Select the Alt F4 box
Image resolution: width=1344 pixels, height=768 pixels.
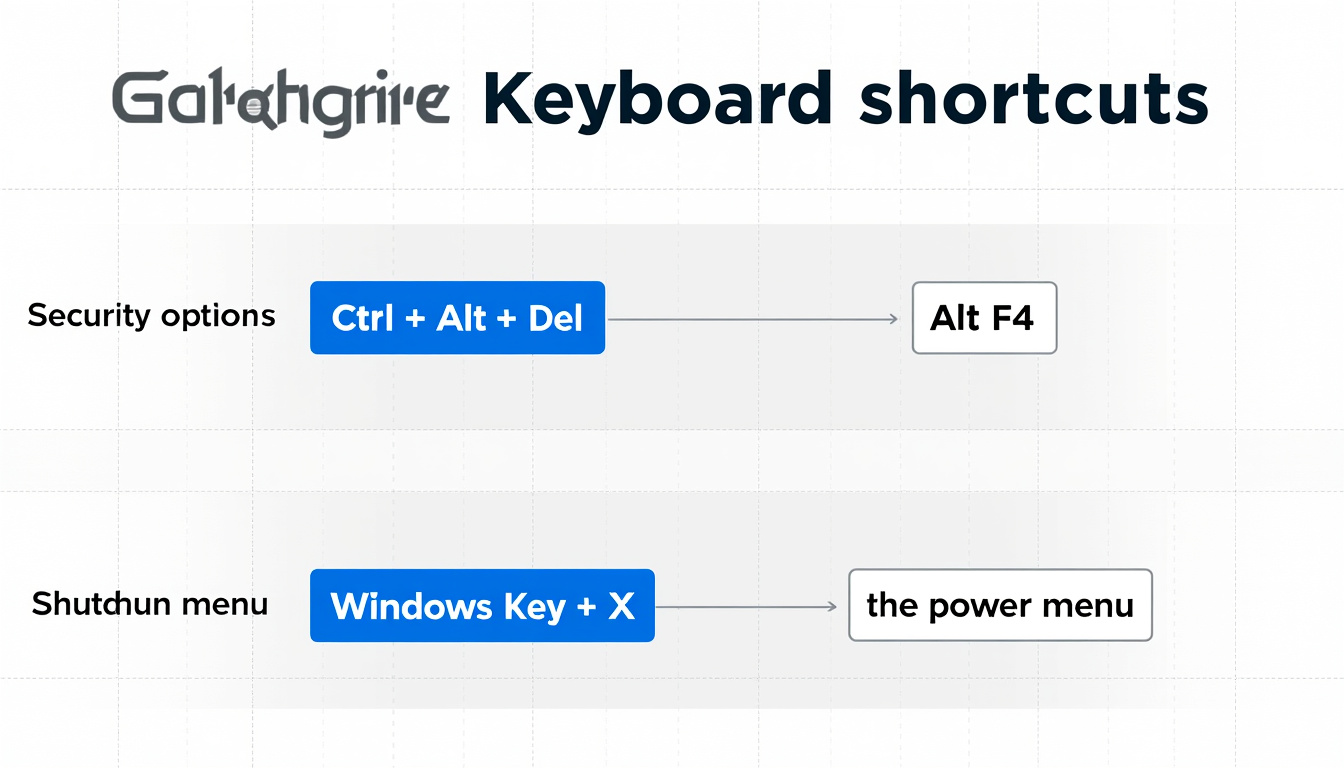pos(984,319)
